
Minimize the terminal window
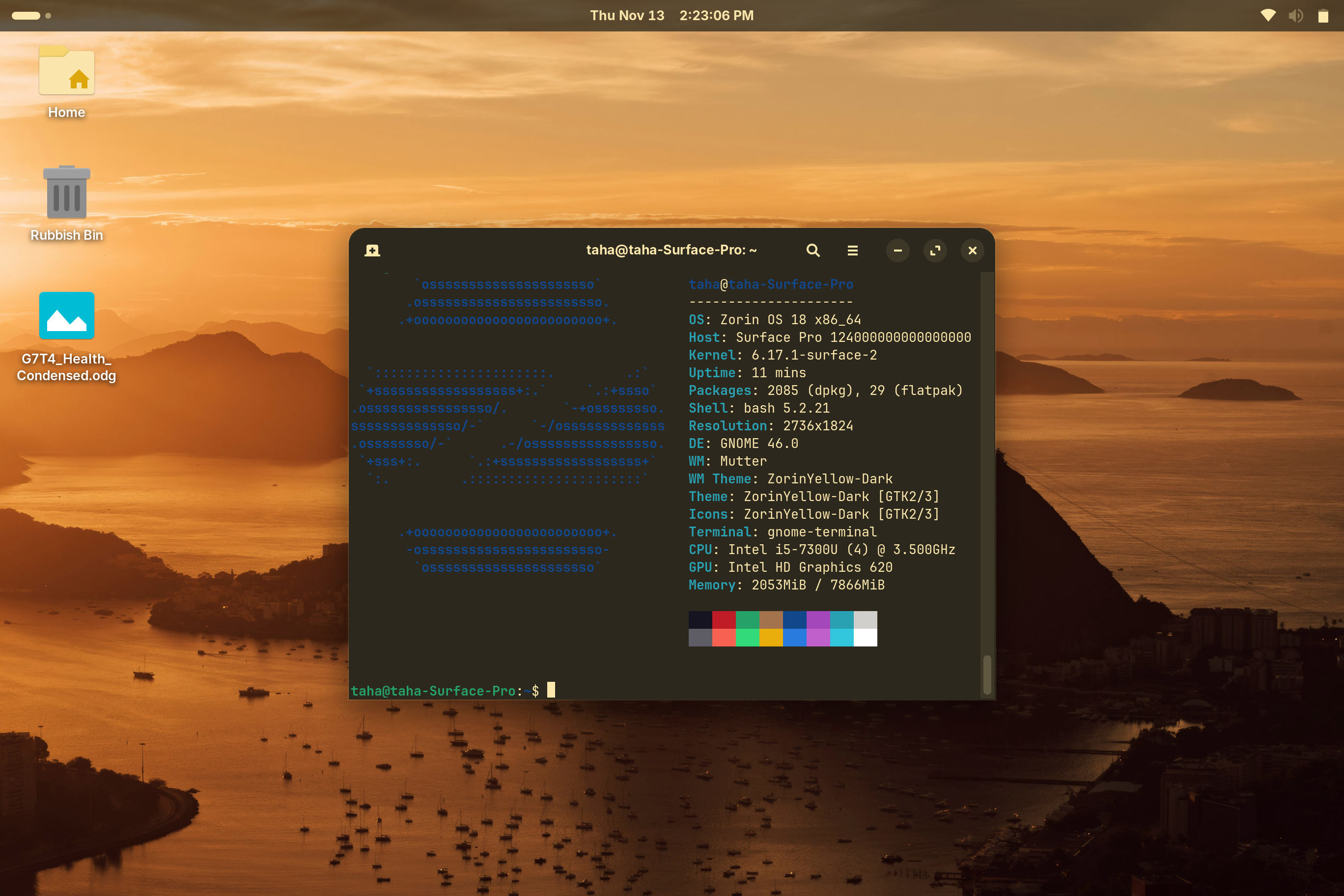coord(897,251)
